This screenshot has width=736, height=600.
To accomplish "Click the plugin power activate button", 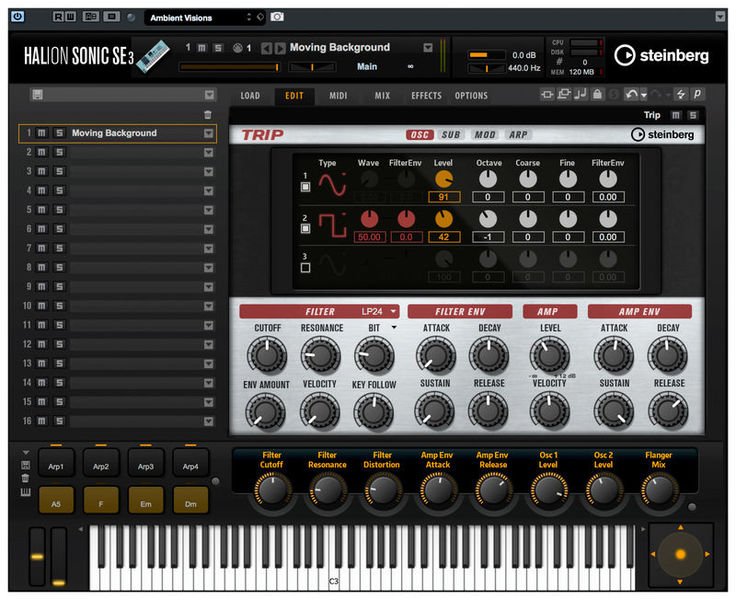I will point(18,17).
